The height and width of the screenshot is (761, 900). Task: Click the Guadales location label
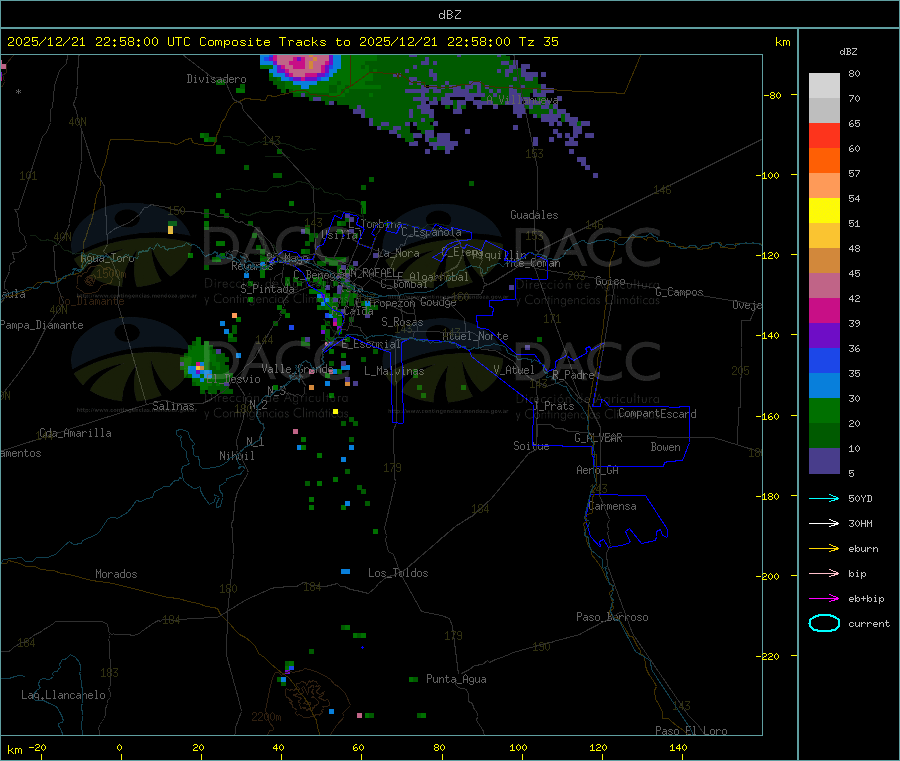(534, 215)
